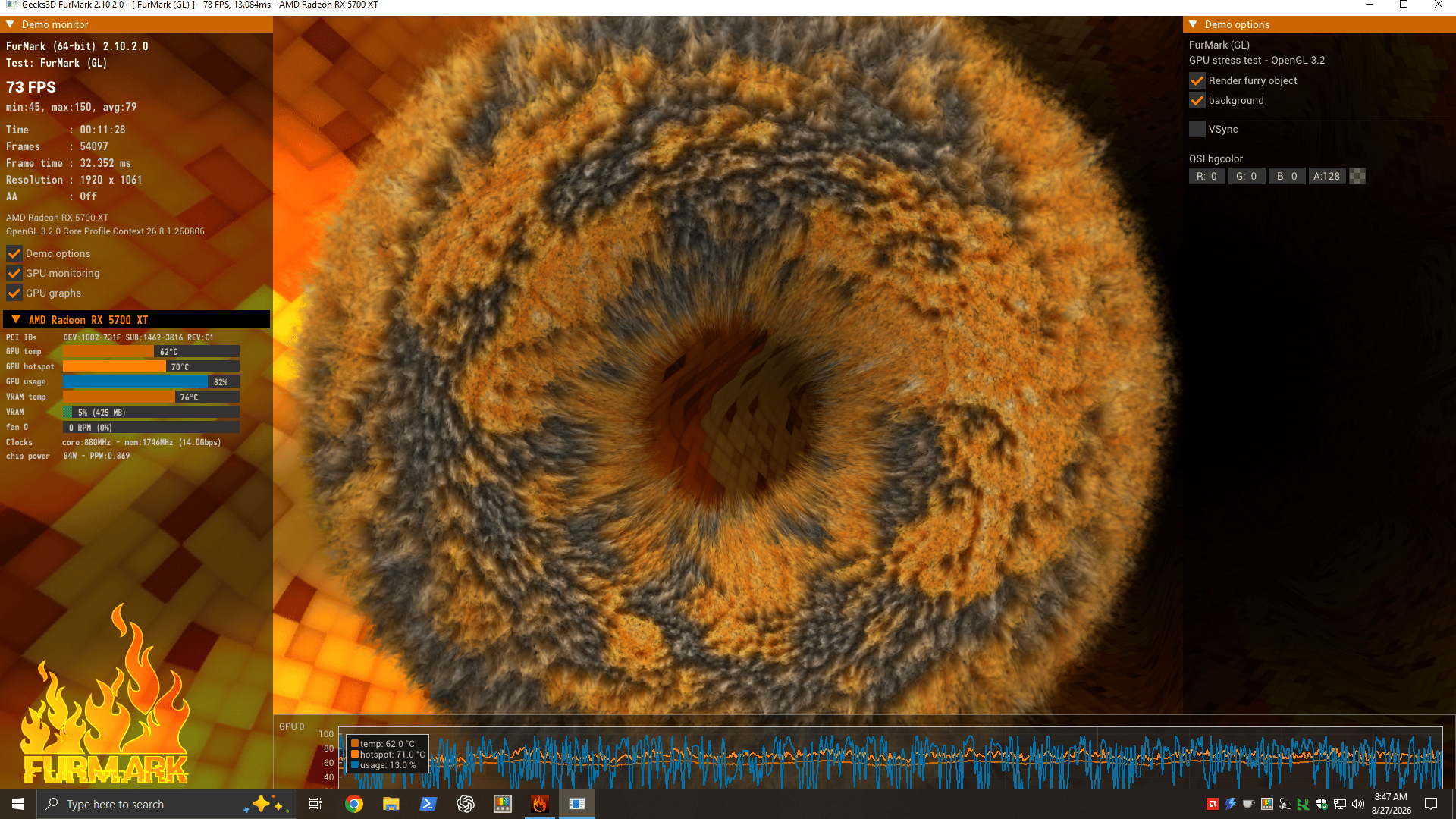This screenshot has width=1456, height=819.
Task: Enable the VSync checkbox
Action: [1197, 129]
